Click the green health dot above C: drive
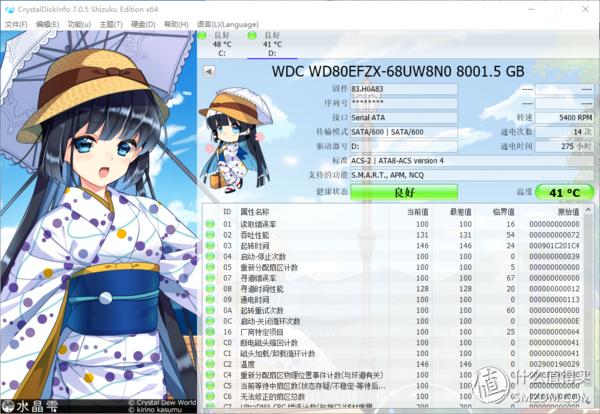 tap(202, 36)
